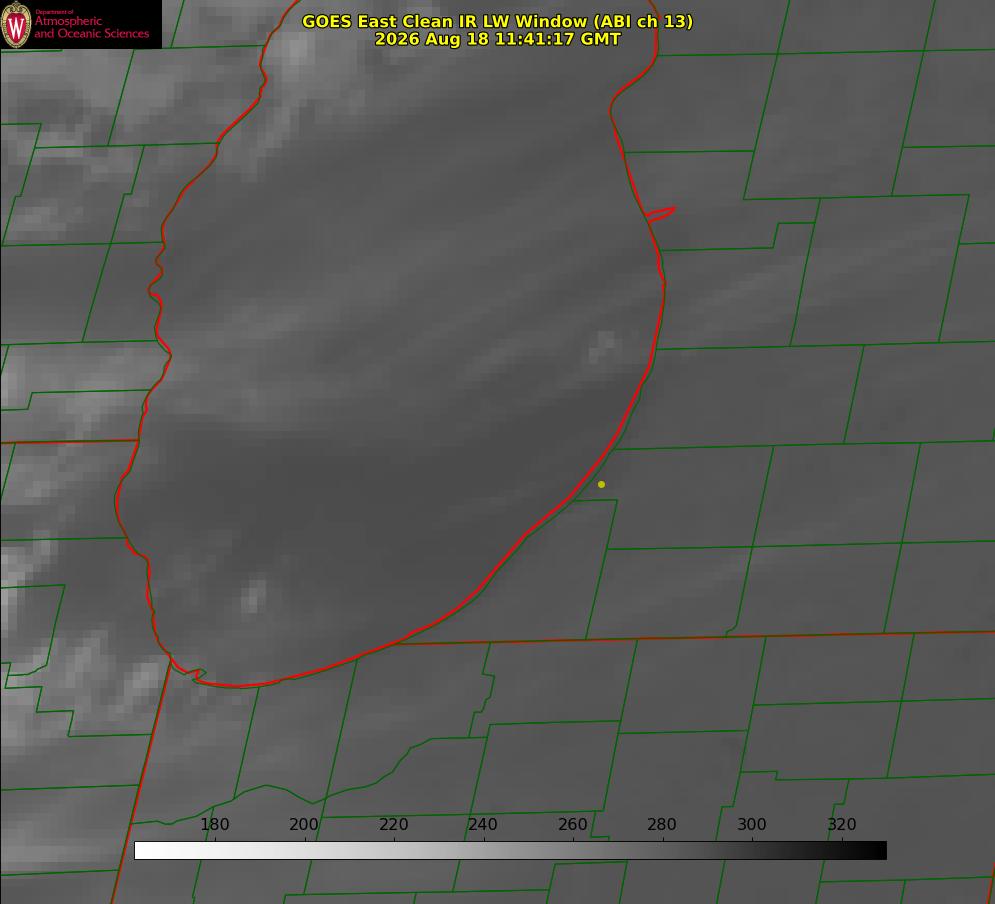Click the University of Wisconsin crest logo
995x904 pixels.
[x=16, y=24]
